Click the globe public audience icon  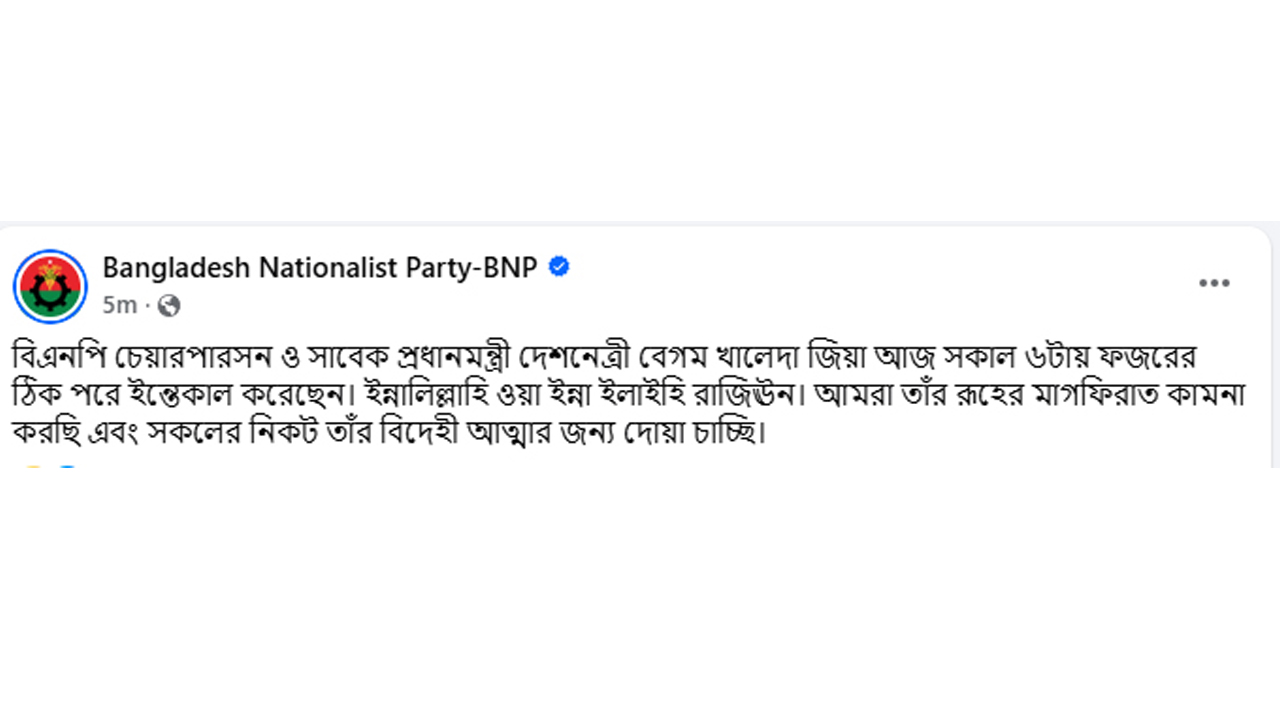tap(169, 305)
